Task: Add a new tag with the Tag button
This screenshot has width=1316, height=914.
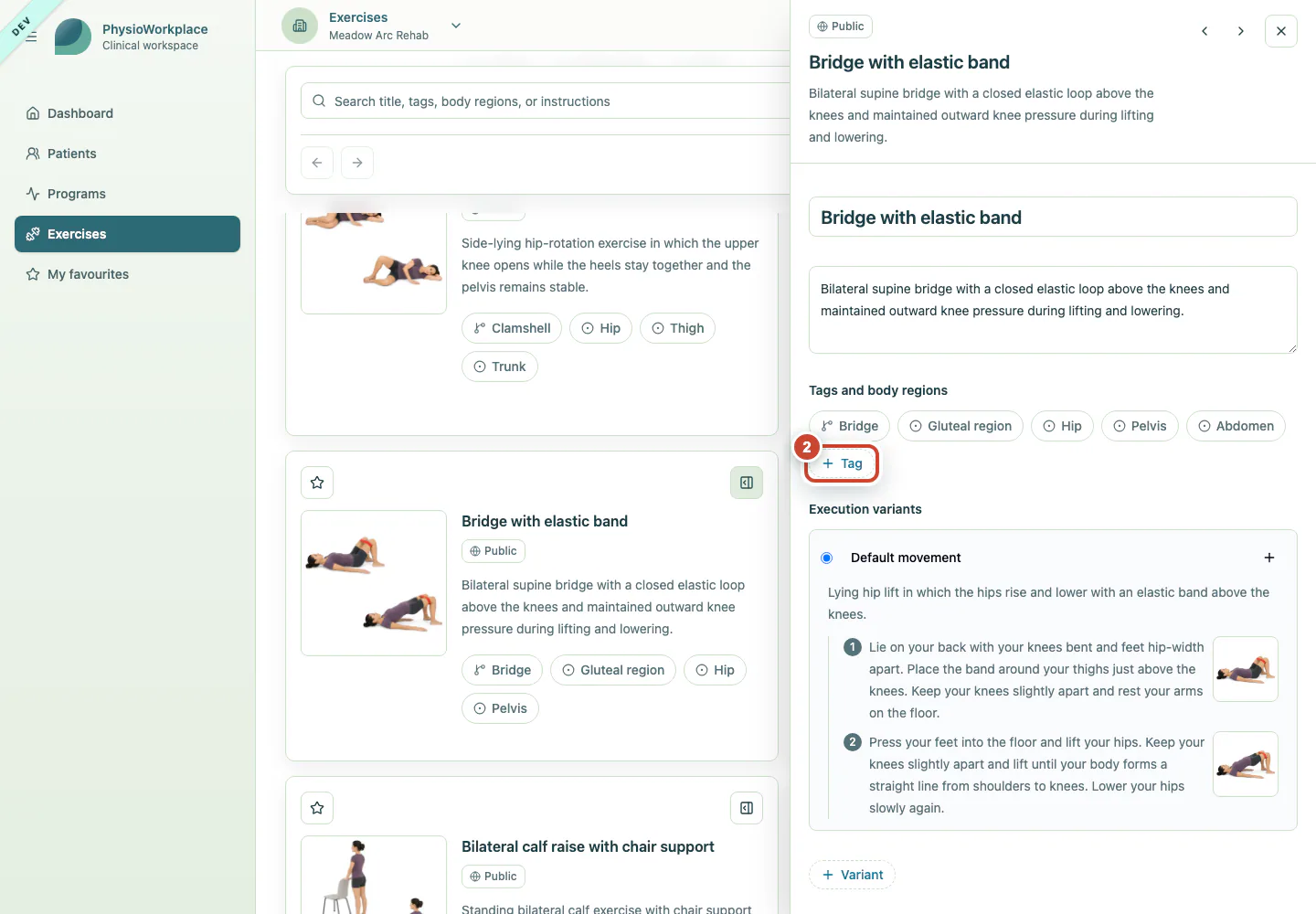Action: [842, 463]
